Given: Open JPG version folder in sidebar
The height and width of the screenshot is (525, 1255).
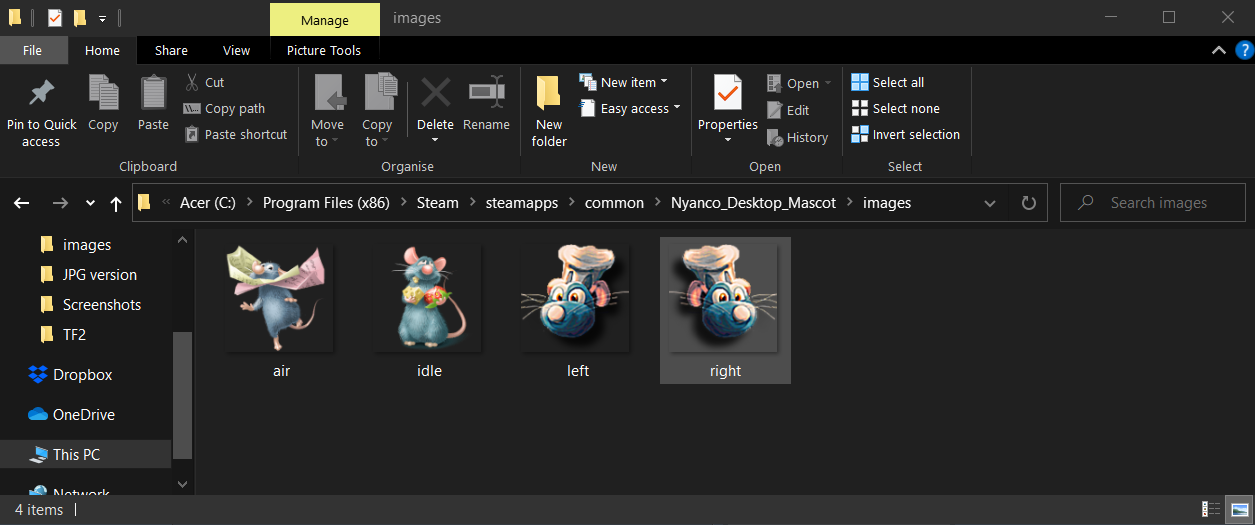Looking at the screenshot, I should (x=87, y=274).
